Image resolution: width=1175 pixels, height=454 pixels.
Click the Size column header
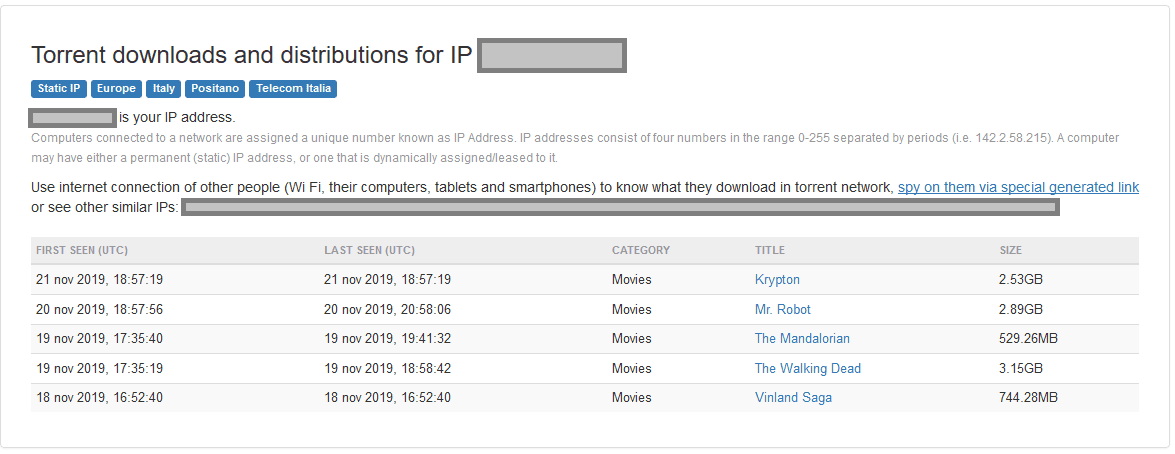(x=1010, y=250)
